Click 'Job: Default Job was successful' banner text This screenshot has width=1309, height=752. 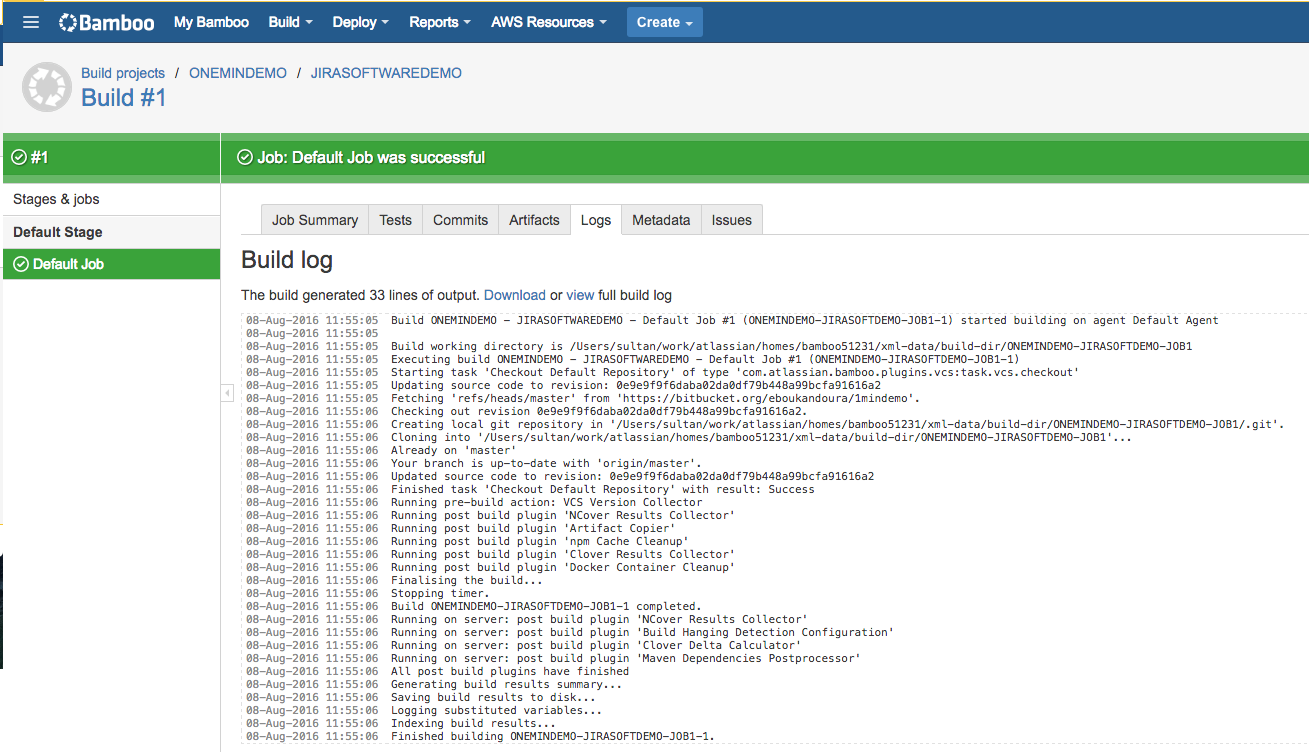[x=371, y=157]
